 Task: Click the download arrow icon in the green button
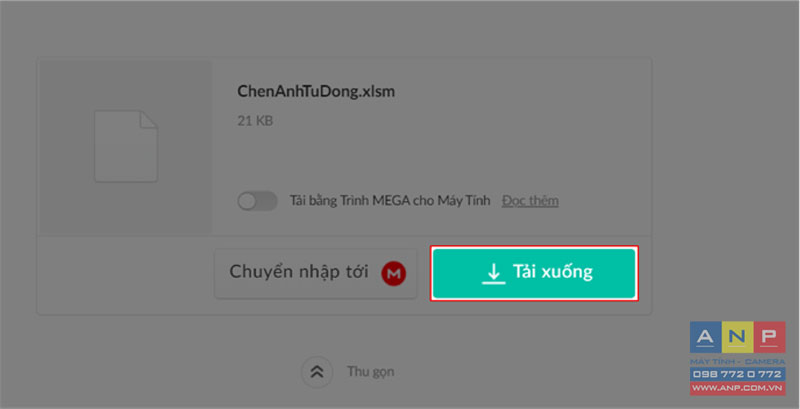click(493, 273)
